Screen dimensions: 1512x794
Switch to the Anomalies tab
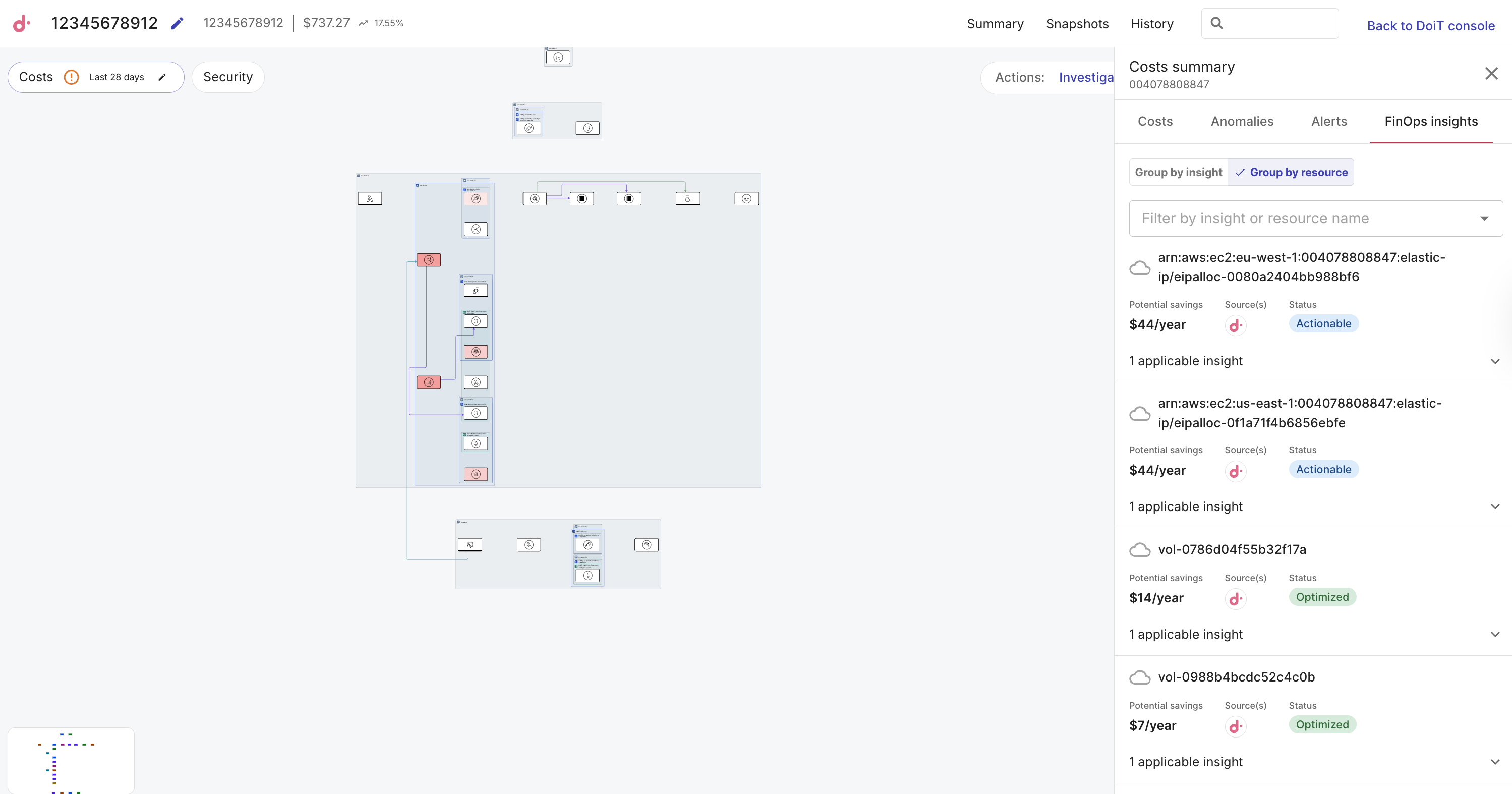(x=1242, y=121)
